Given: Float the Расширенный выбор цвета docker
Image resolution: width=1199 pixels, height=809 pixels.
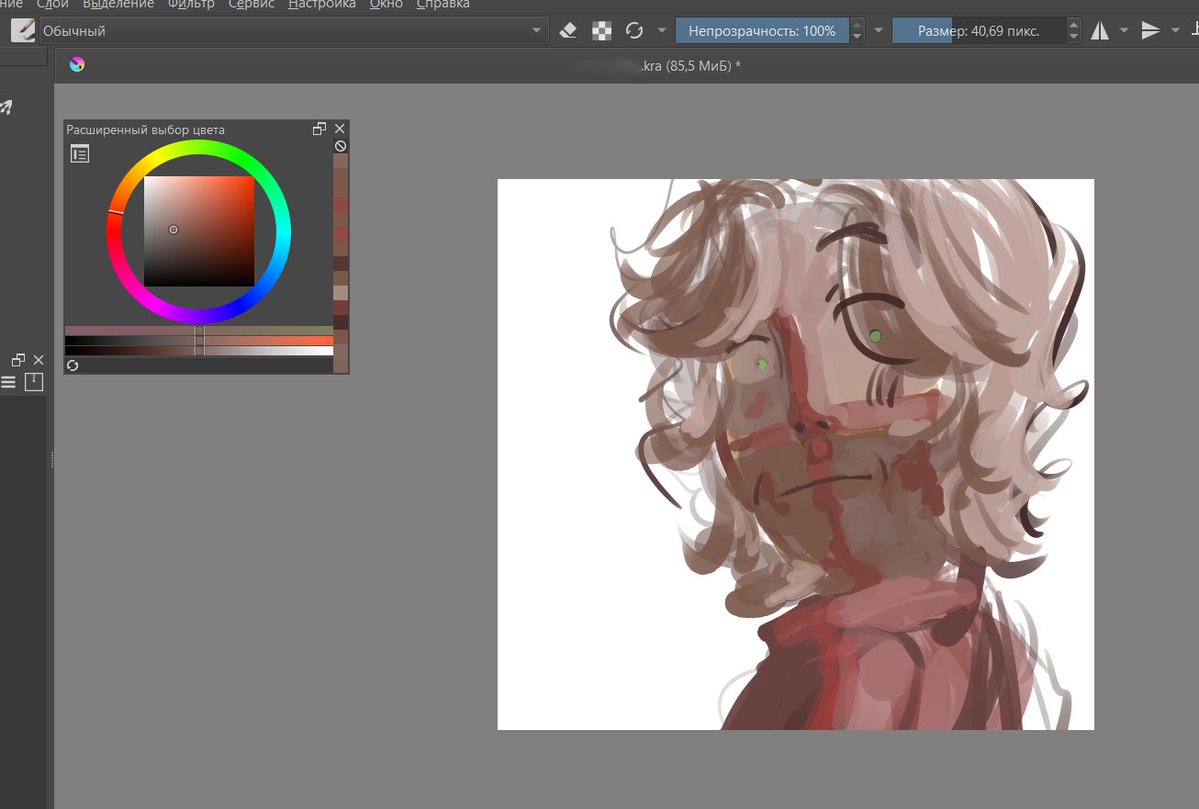Looking at the screenshot, I should (320, 128).
